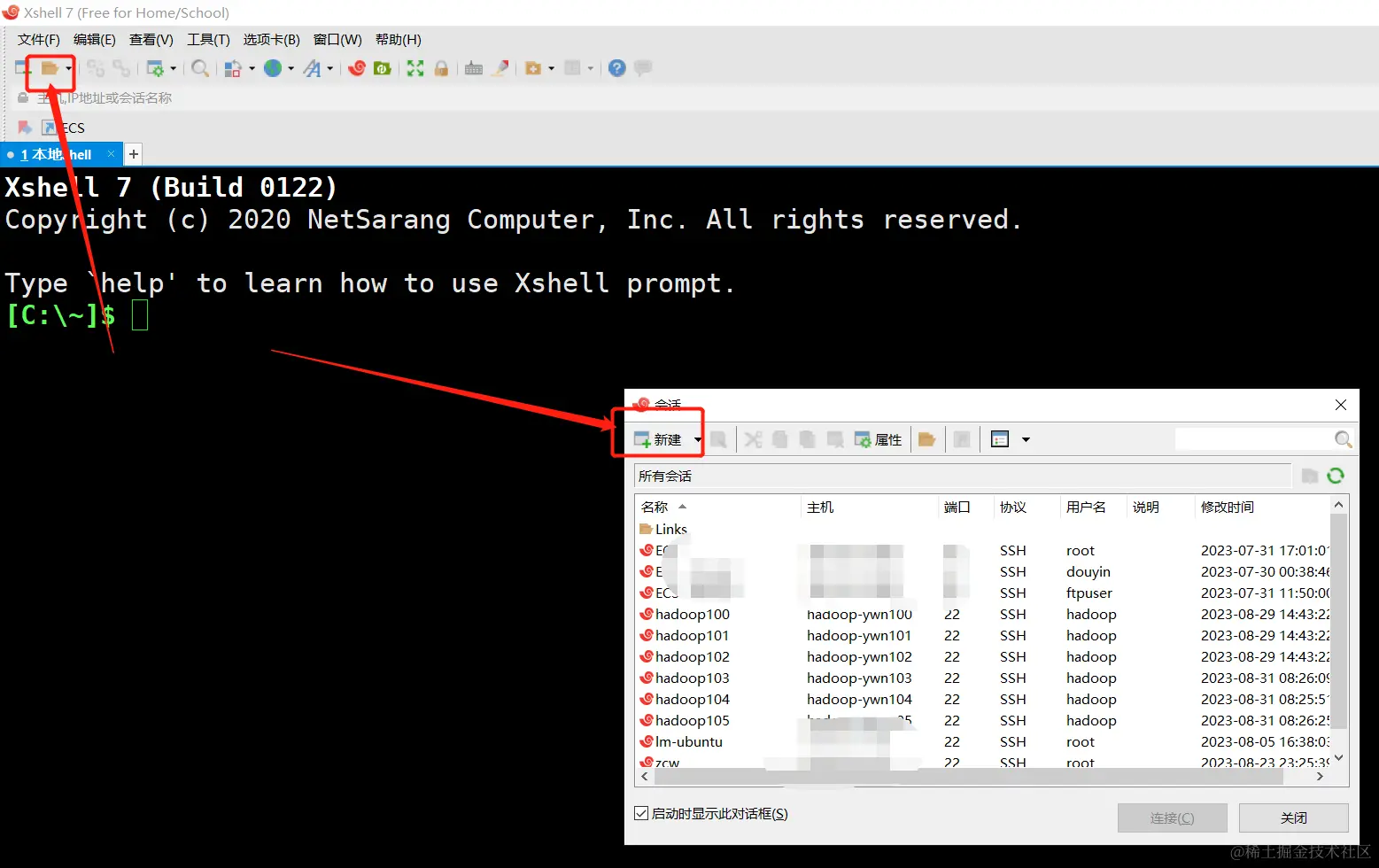Launch Xftp from the green toolbar icon
Image resolution: width=1379 pixels, height=868 pixels.
383,68
